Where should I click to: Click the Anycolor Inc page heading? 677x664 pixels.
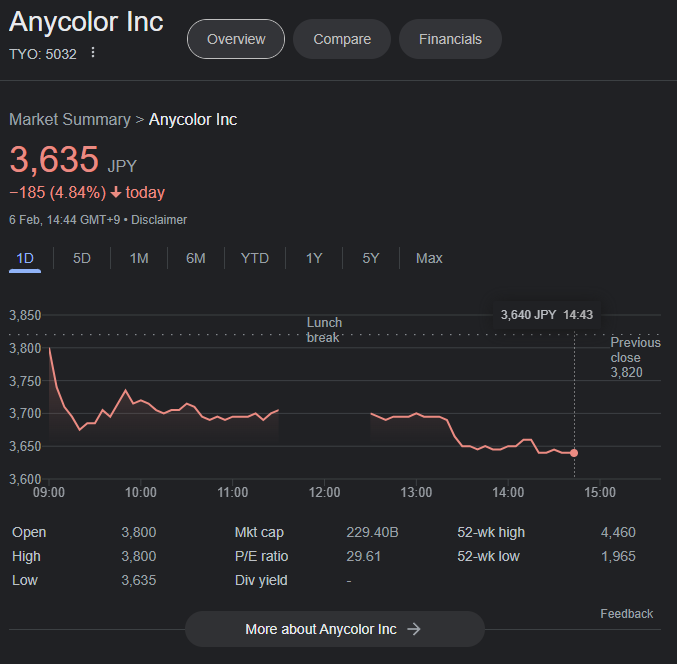[86, 22]
